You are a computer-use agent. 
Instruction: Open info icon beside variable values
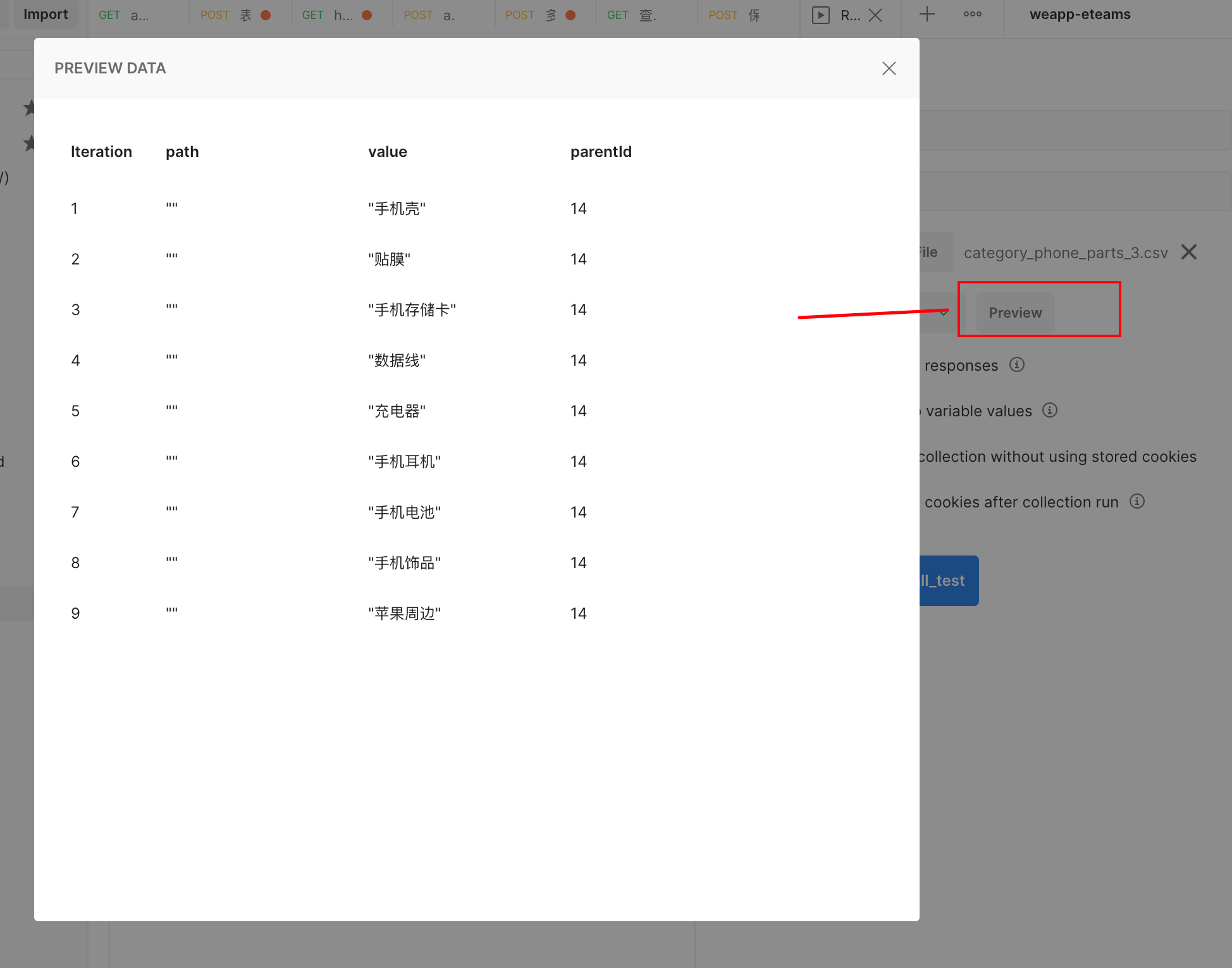[1049, 411]
